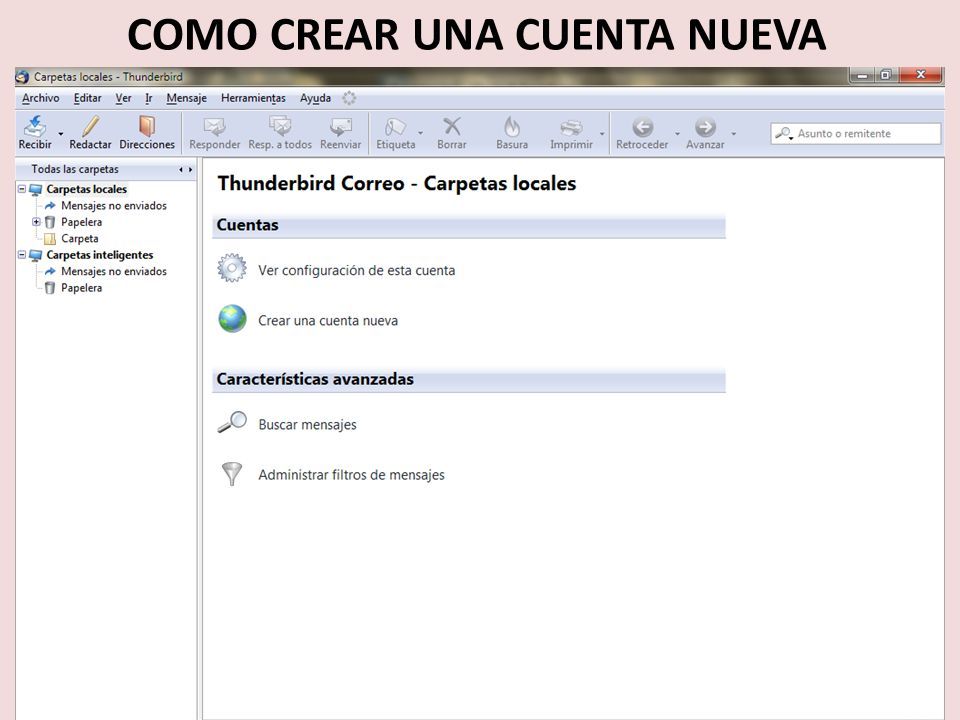
Task: Click Crear una cuenta nueva link
Action: (x=328, y=320)
